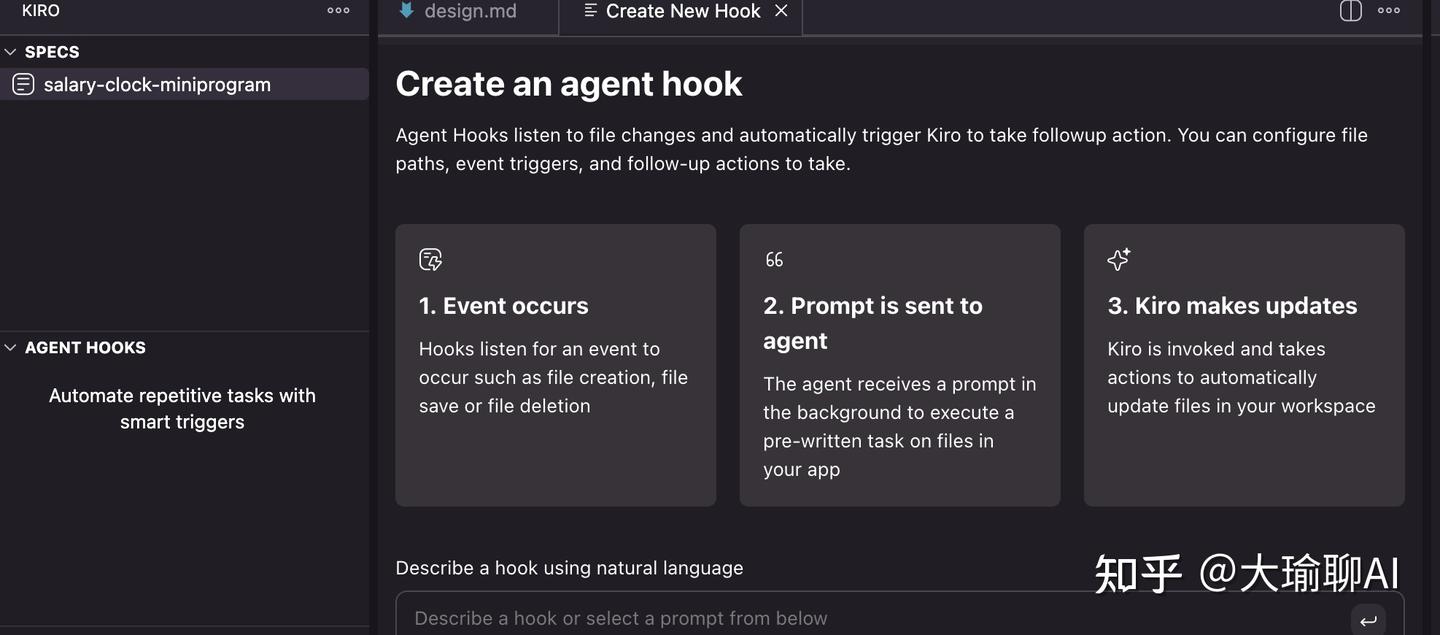
Task: Submit the hook description with enter button
Action: point(1368,620)
